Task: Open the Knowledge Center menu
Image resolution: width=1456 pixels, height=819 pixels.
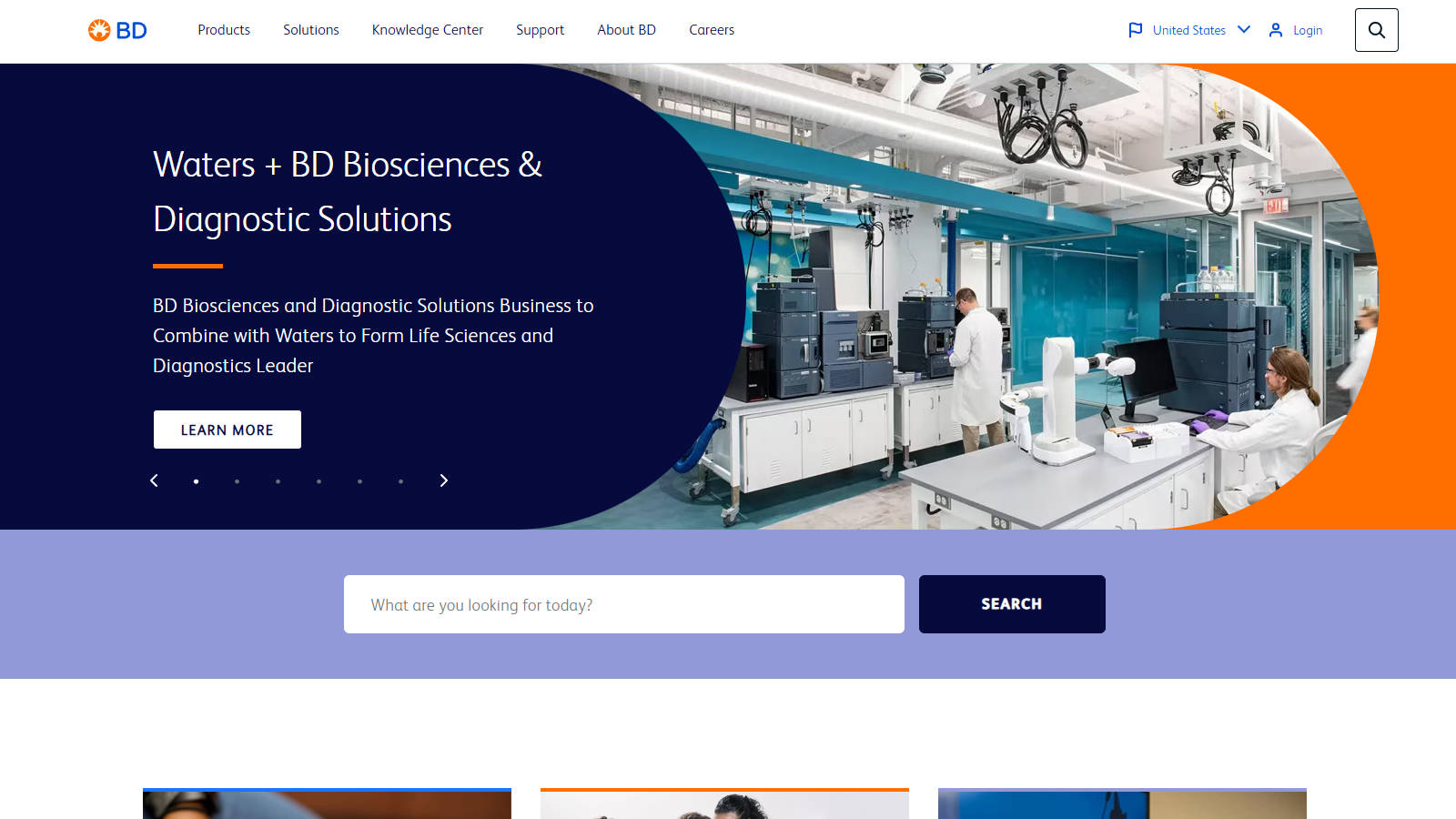Action: coord(428,30)
